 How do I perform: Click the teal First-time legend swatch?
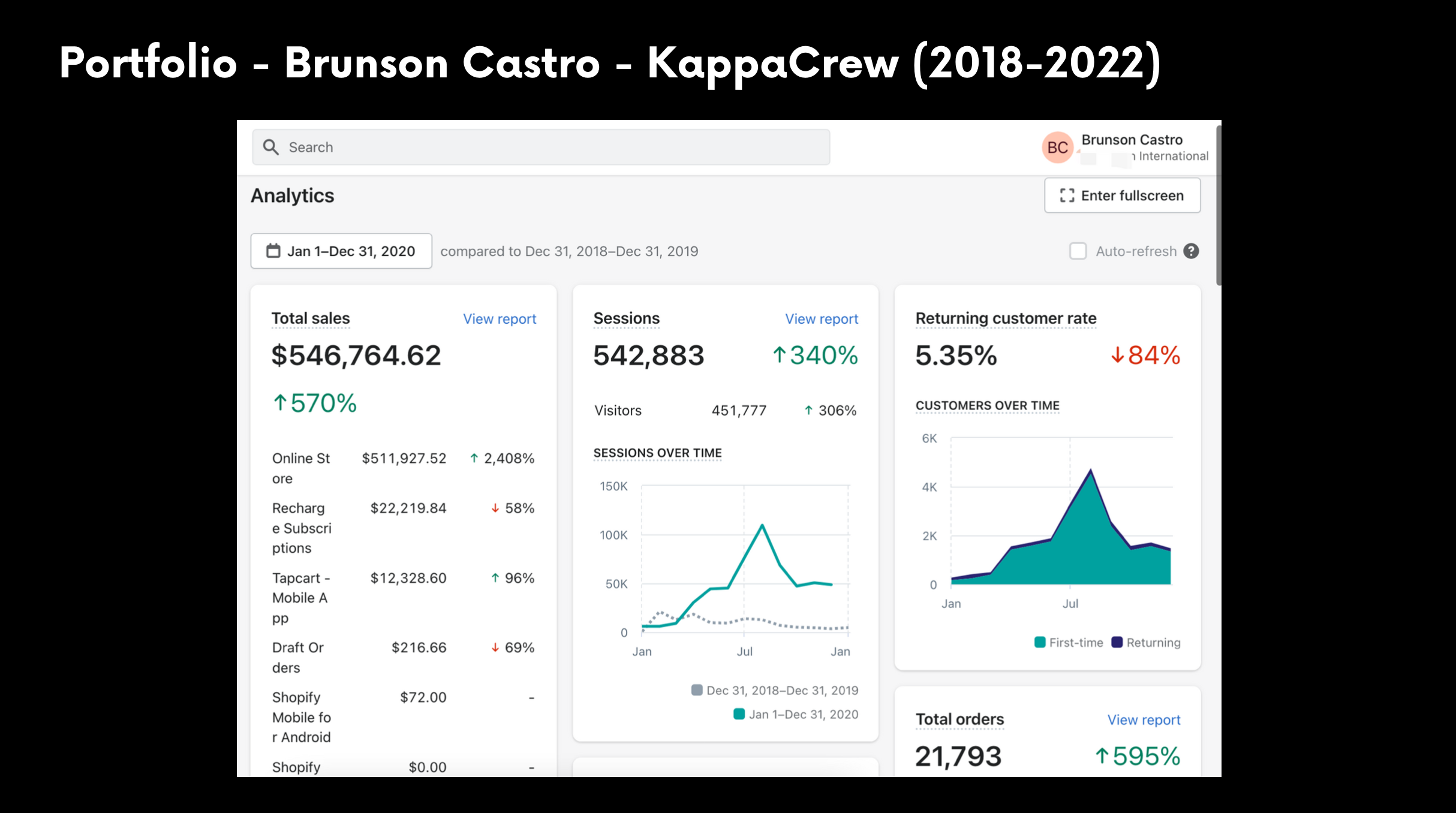click(x=1040, y=642)
